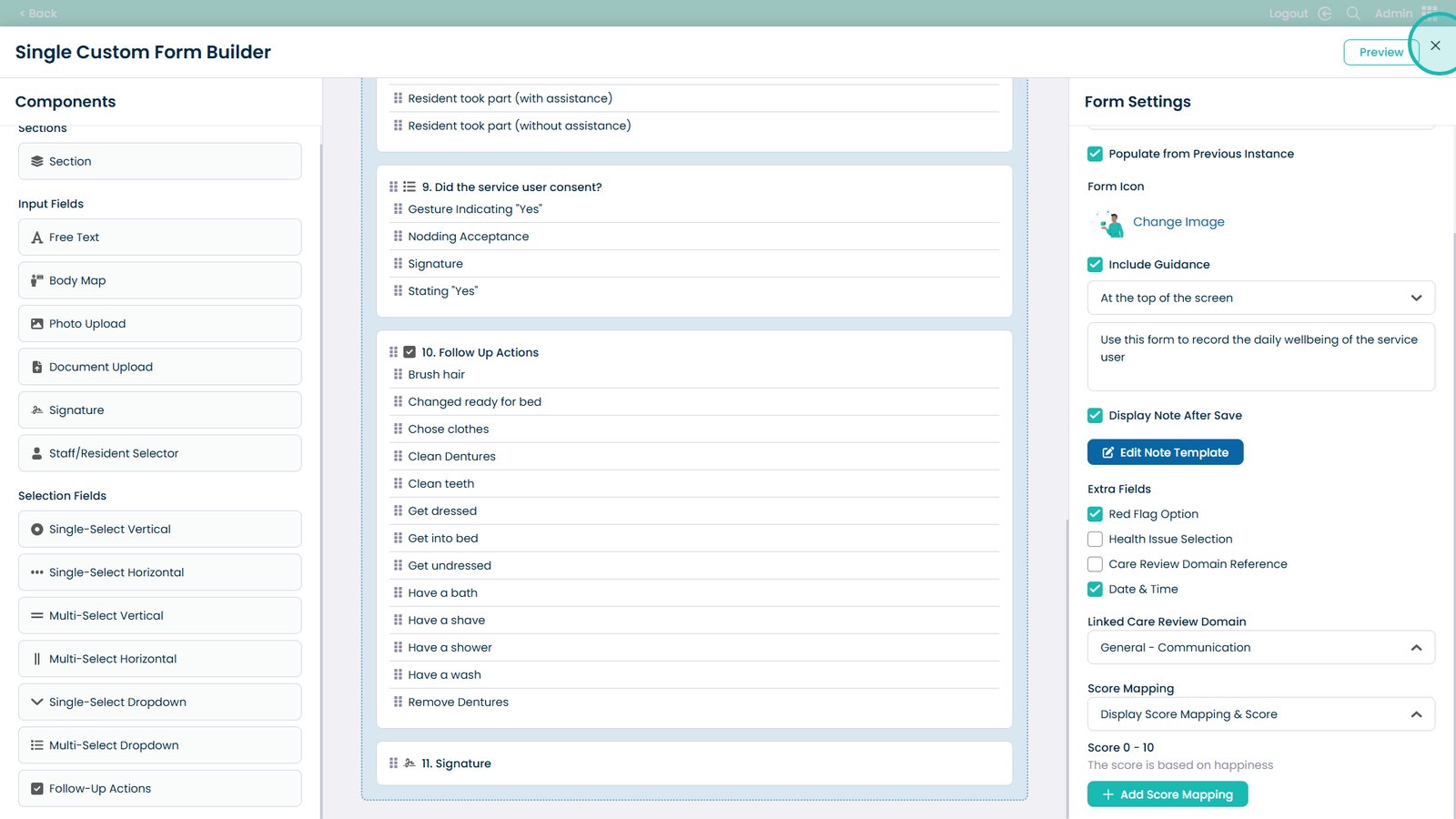Click the Preview button
1456x819 pixels.
(x=1380, y=53)
